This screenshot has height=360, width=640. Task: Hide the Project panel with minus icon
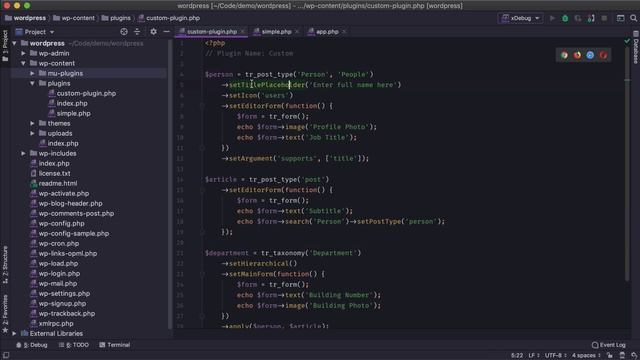(x=167, y=31)
